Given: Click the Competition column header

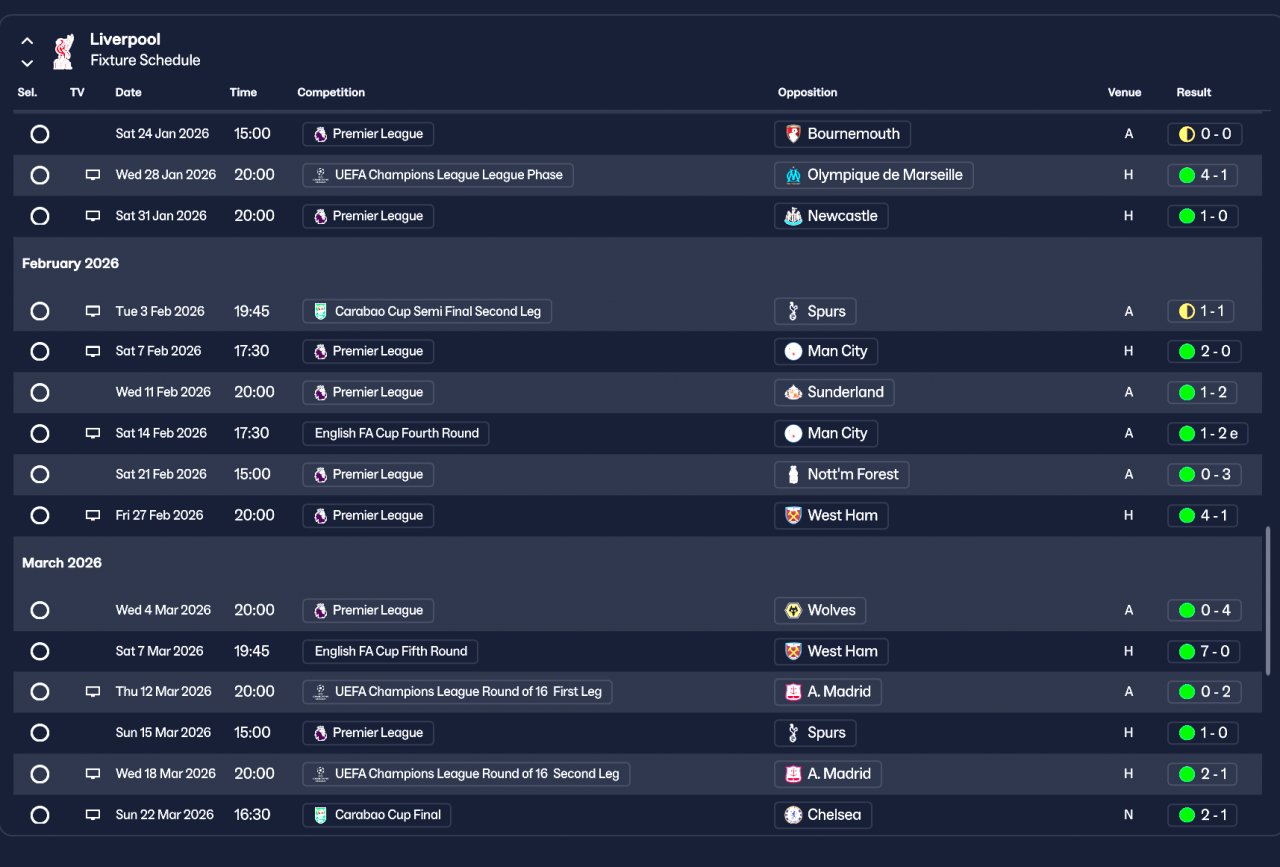Looking at the screenshot, I should pos(331,92).
